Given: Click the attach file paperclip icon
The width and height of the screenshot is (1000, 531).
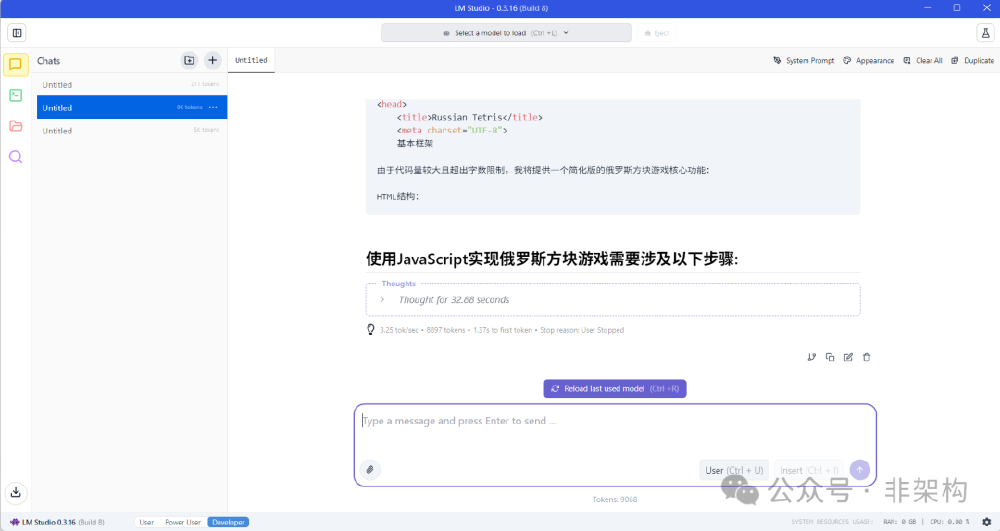Looking at the screenshot, I should (370, 469).
